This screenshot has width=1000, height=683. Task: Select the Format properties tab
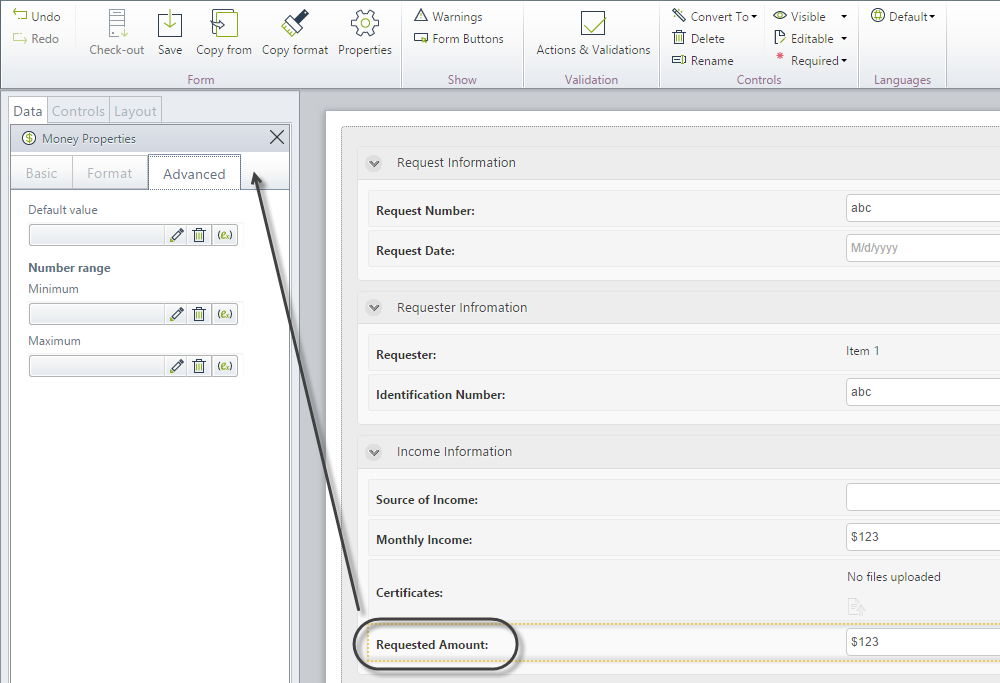tap(110, 173)
